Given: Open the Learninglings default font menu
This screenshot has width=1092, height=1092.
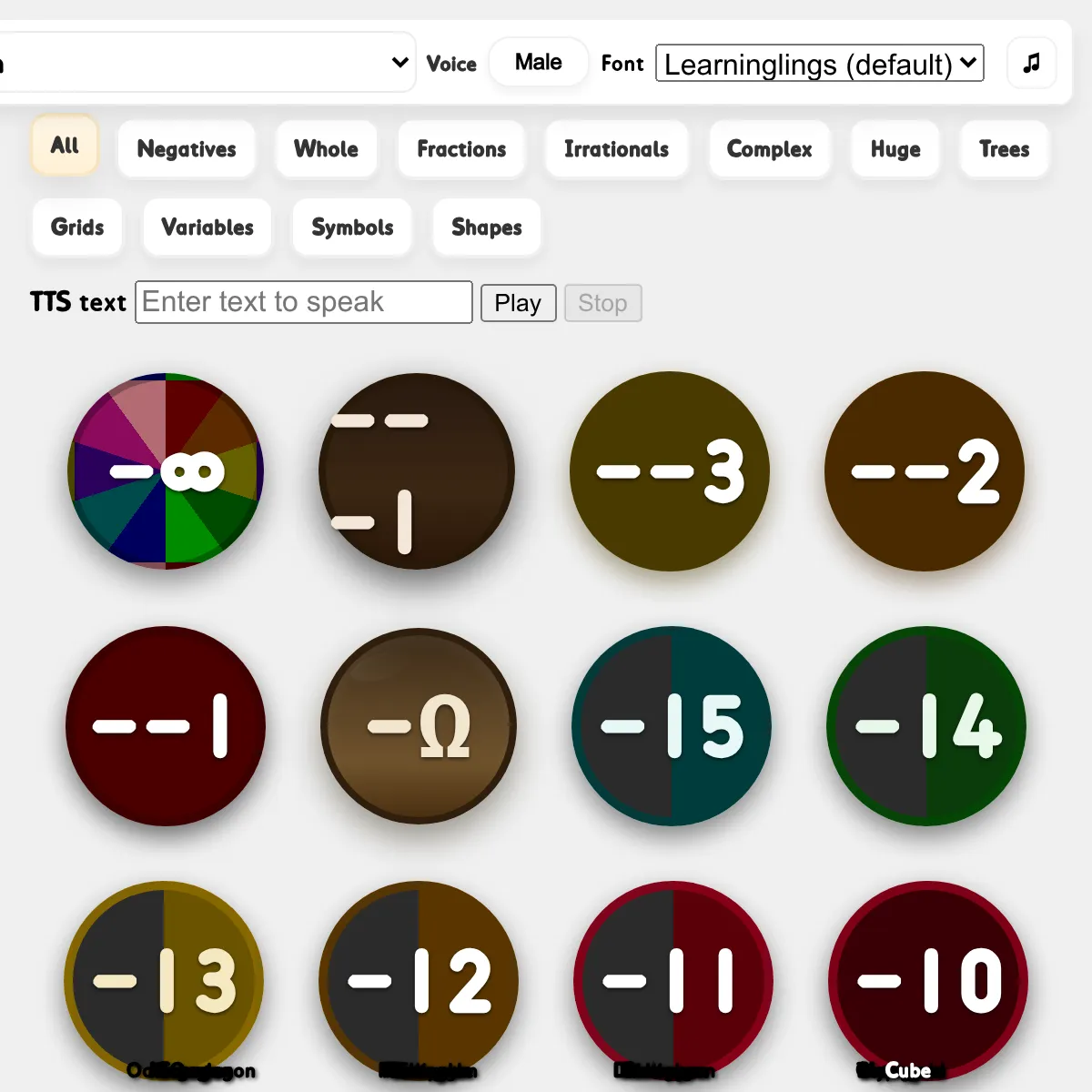Looking at the screenshot, I should [x=819, y=64].
